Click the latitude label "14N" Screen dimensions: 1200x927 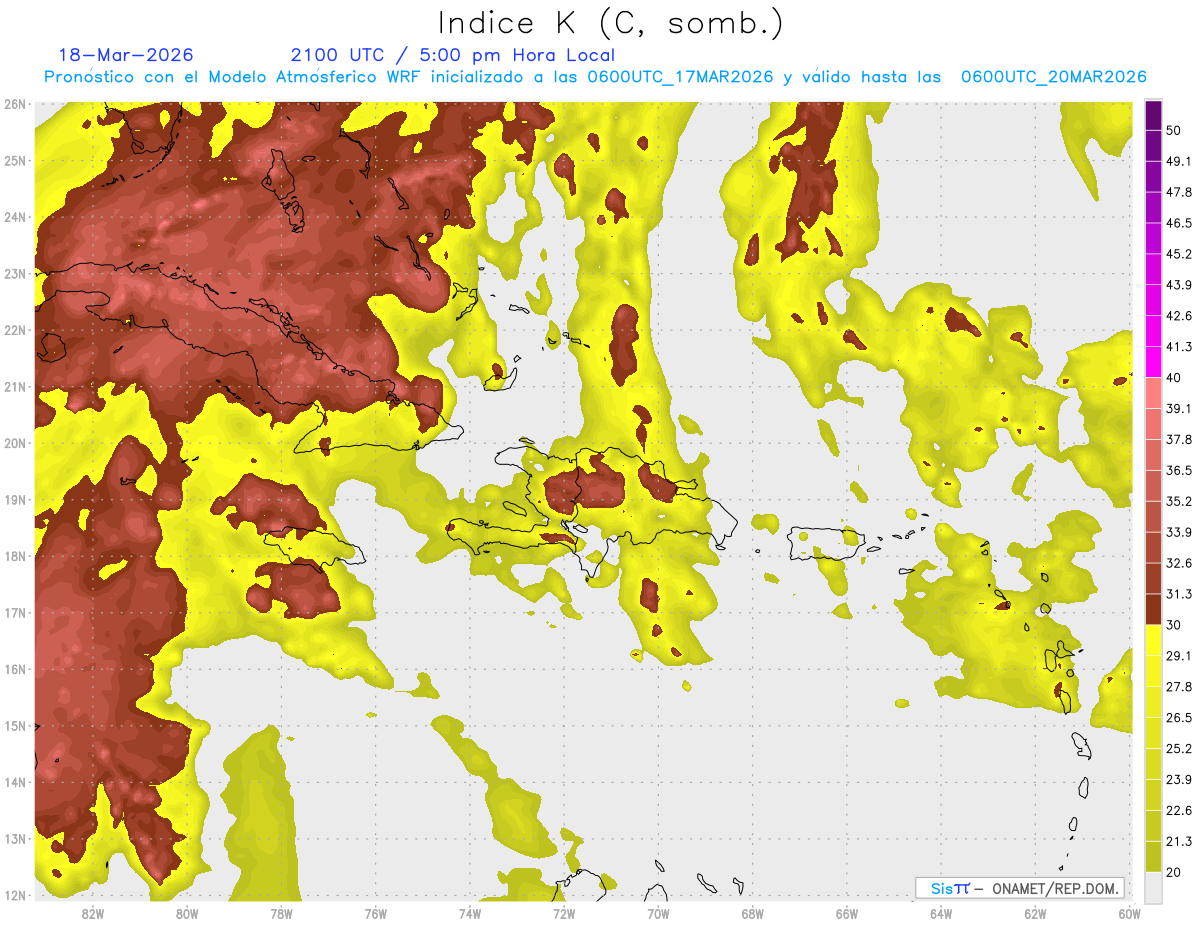tap(15, 782)
